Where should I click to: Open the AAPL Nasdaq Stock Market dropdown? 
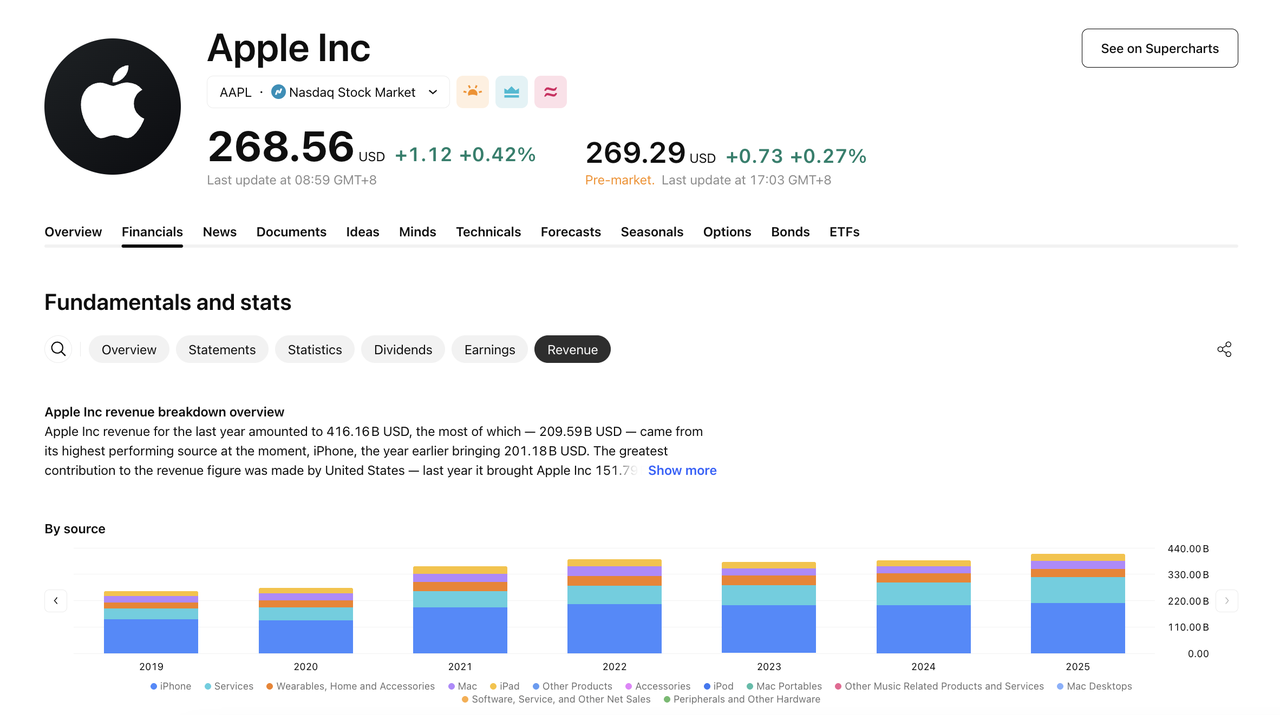tap(328, 92)
